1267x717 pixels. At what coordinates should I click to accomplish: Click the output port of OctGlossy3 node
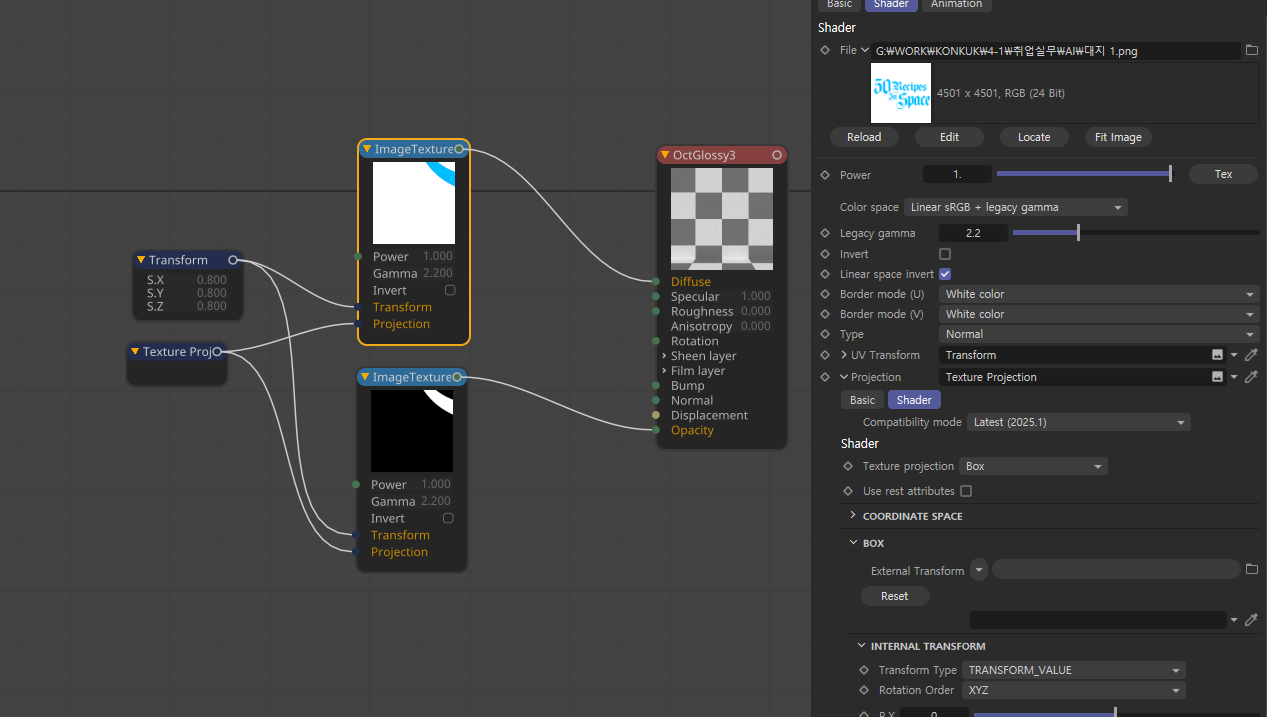coord(777,155)
